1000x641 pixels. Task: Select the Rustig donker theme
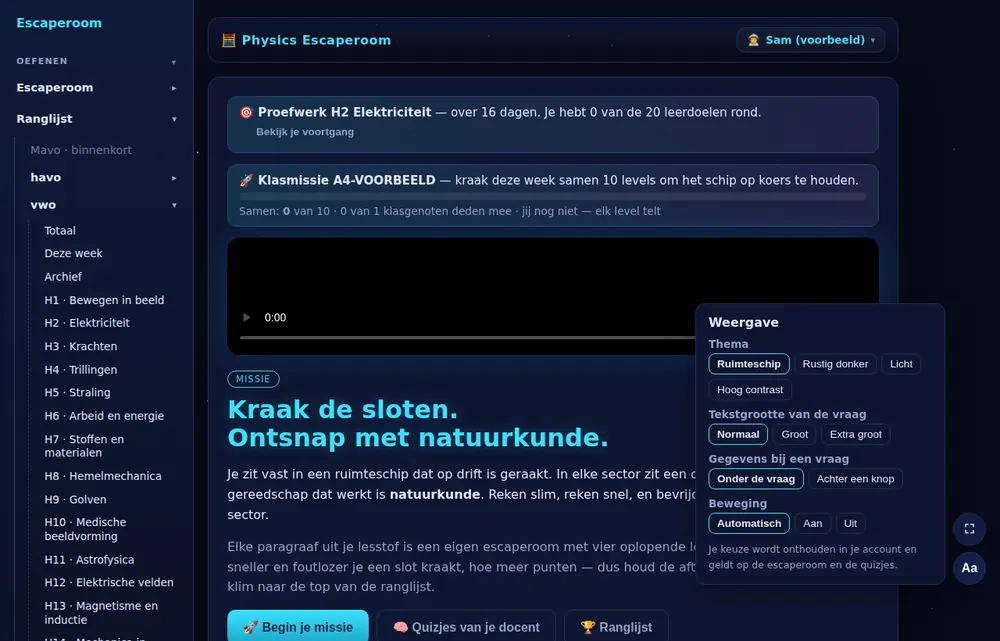click(x=835, y=364)
